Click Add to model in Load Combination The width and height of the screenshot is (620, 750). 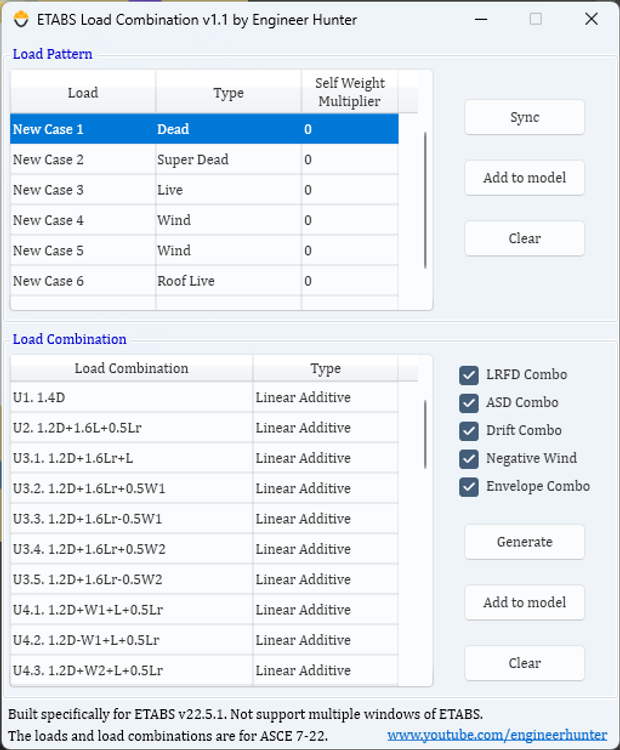click(x=524, y=603)
